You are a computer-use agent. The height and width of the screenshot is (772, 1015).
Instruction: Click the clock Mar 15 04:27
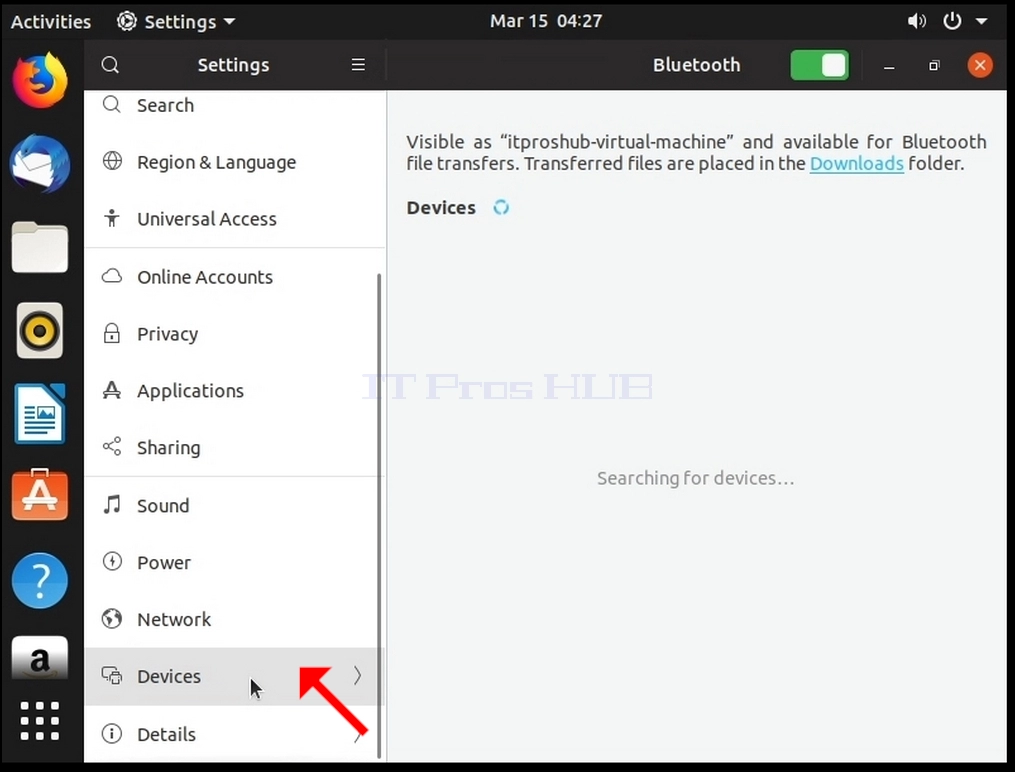(x=546, y=21)
